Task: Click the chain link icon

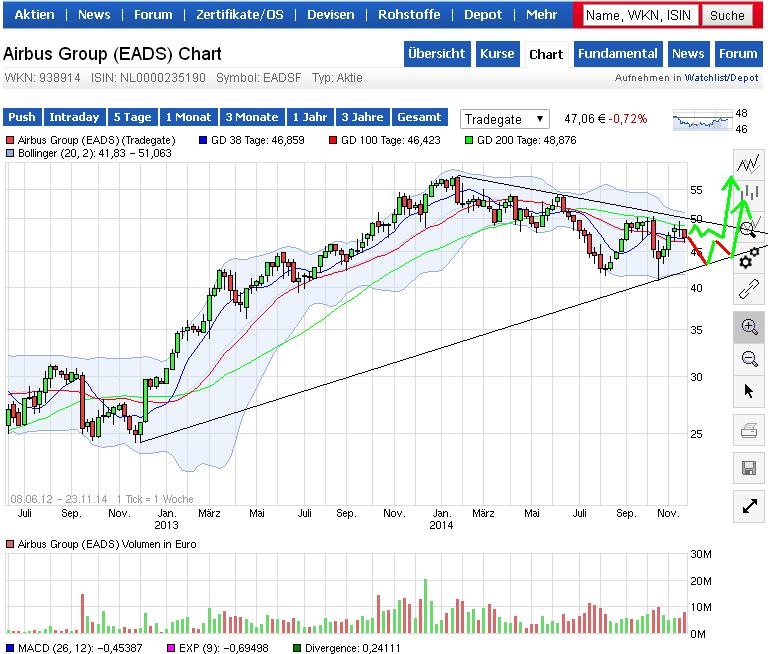Action: click(749, 291)
